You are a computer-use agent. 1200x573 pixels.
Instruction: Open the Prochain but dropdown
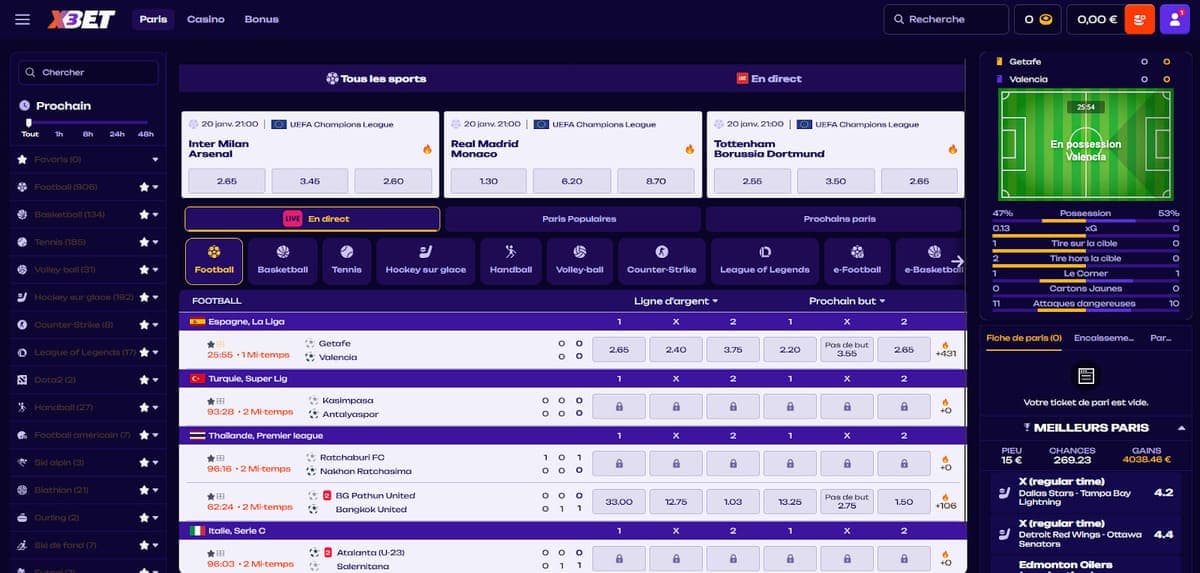(847, 301)
